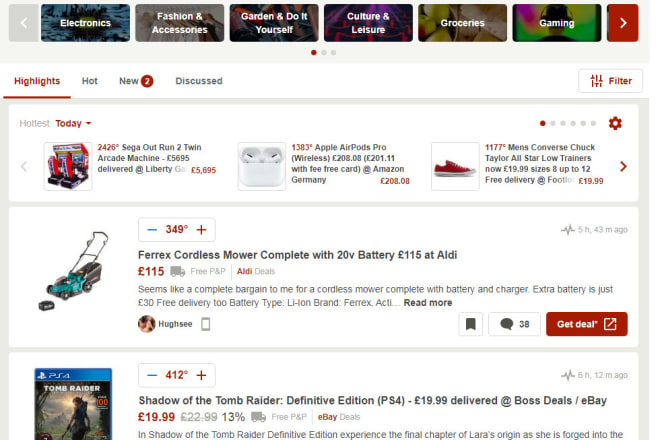Open the Electronics category tile

click(85, 23)
